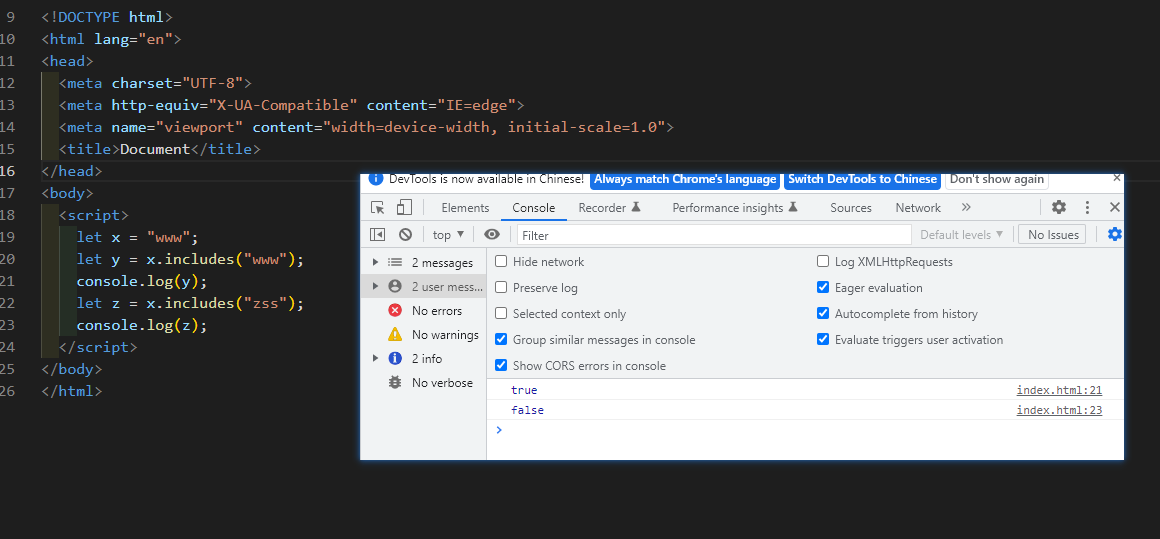This screenshot has height=539, width=1160.
Task: Check the Preserve log option
Action: [502, 288]
